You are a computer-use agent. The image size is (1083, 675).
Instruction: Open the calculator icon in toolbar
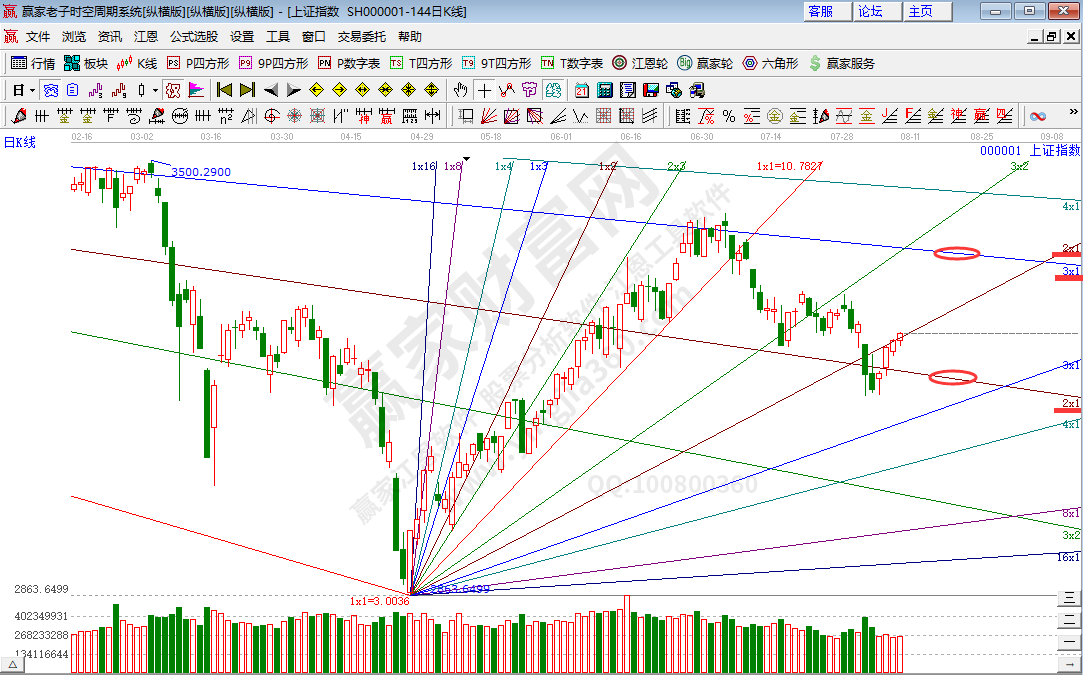[x=604, y=90]
